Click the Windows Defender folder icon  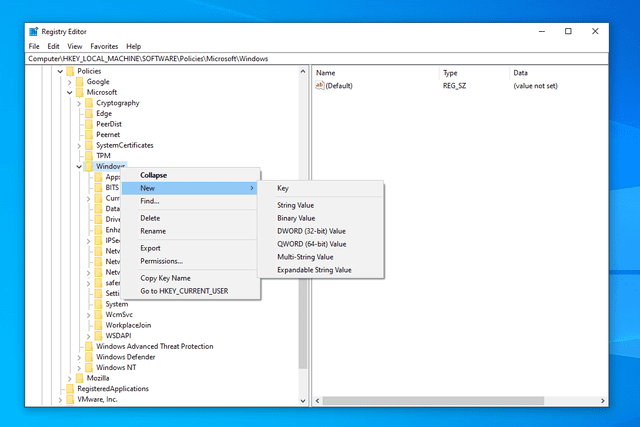pyautogui.click(x=89, y=357)
